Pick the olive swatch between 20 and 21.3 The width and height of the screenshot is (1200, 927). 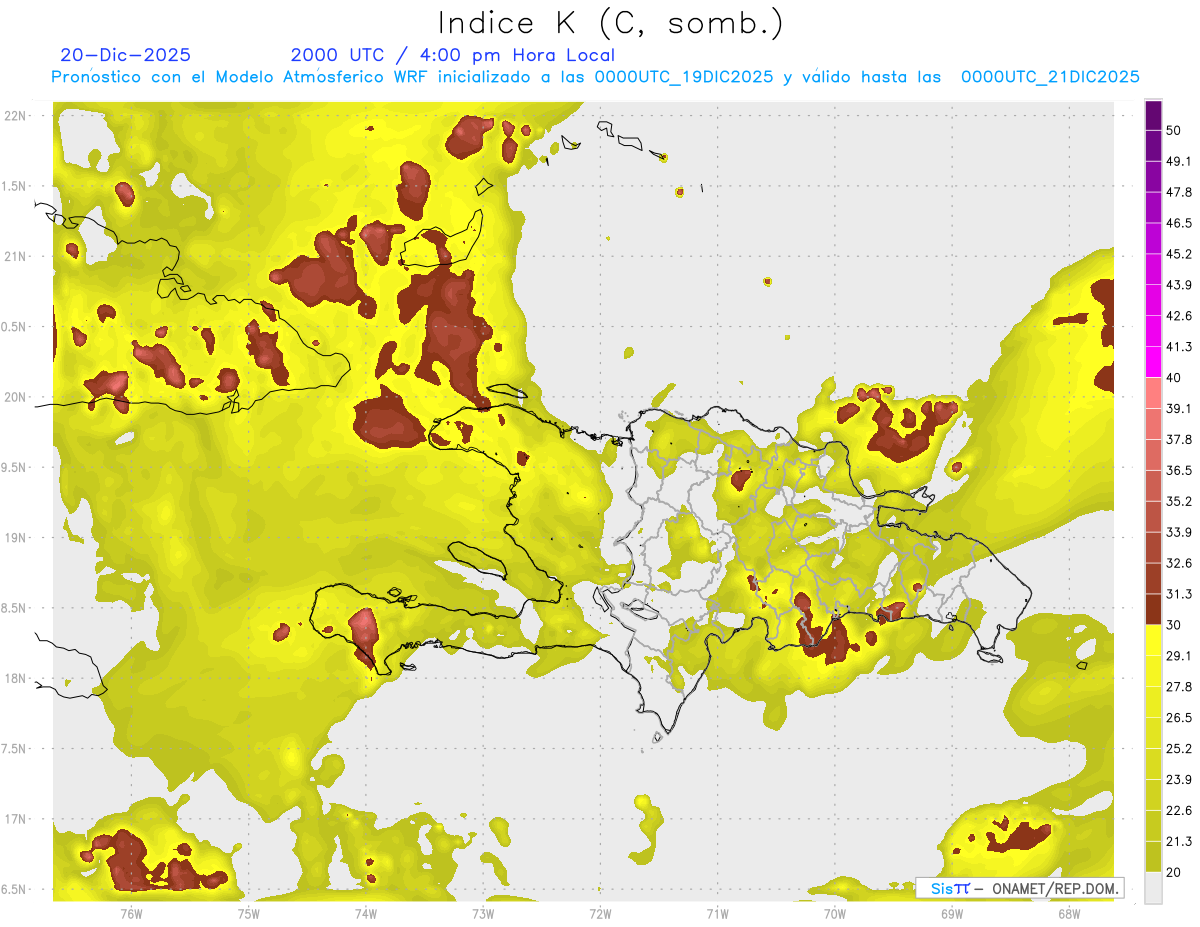[1154, 856]
